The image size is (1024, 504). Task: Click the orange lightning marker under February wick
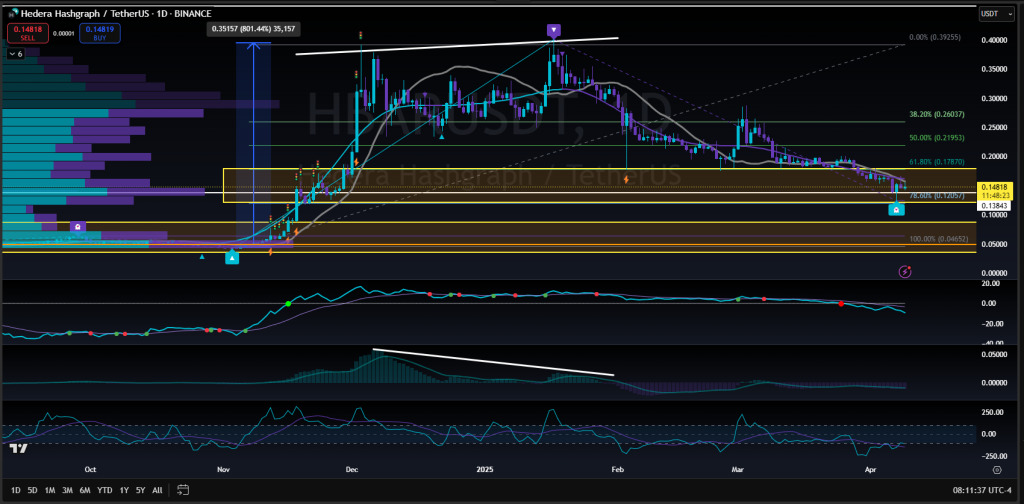tap(627, 178)
